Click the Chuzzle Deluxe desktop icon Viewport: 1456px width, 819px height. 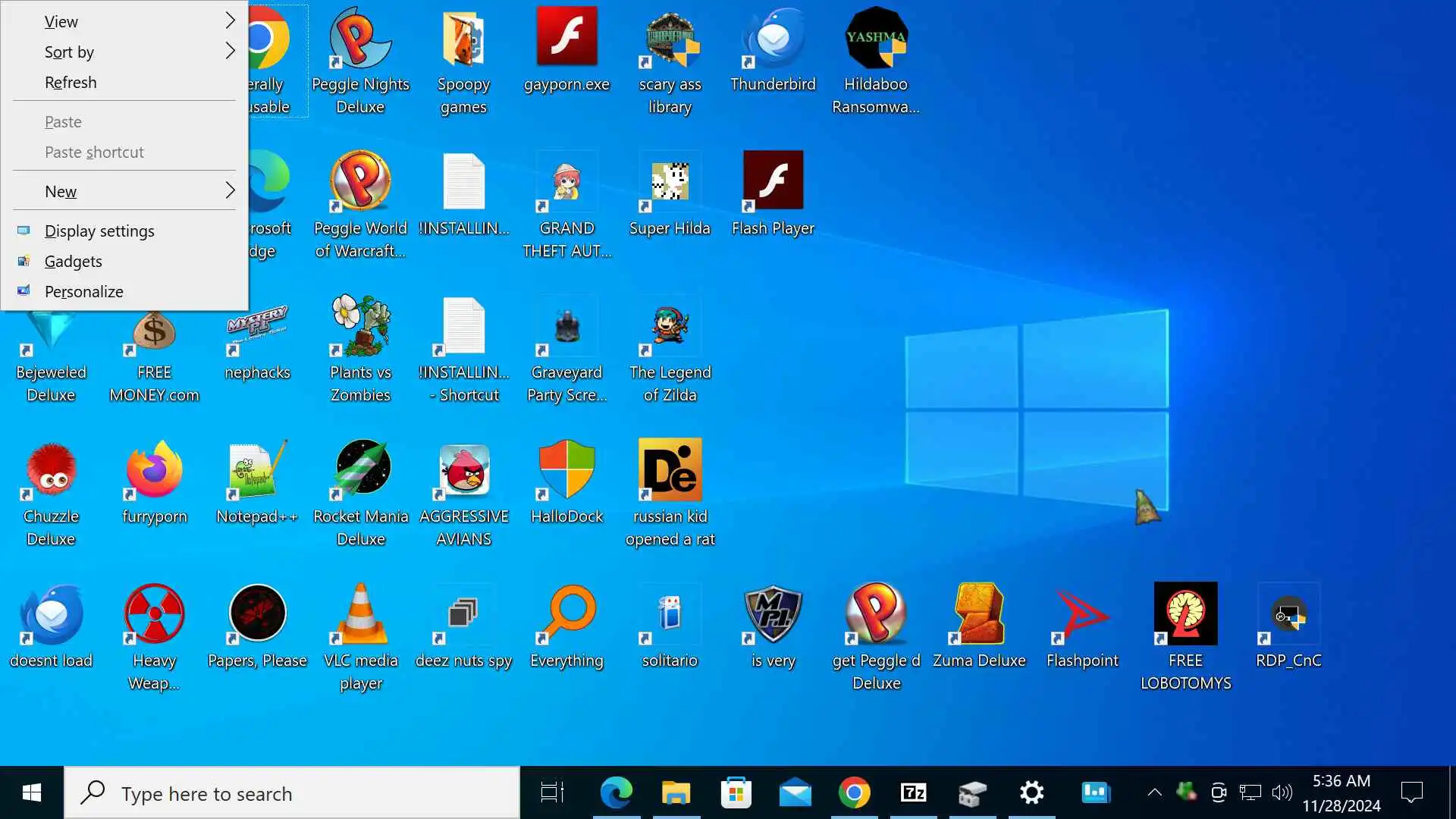(x=51, y=470)
